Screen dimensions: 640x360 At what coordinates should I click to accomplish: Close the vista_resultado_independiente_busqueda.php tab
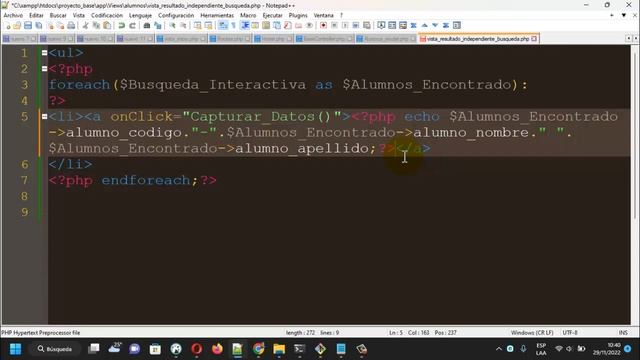pos(534,39)
